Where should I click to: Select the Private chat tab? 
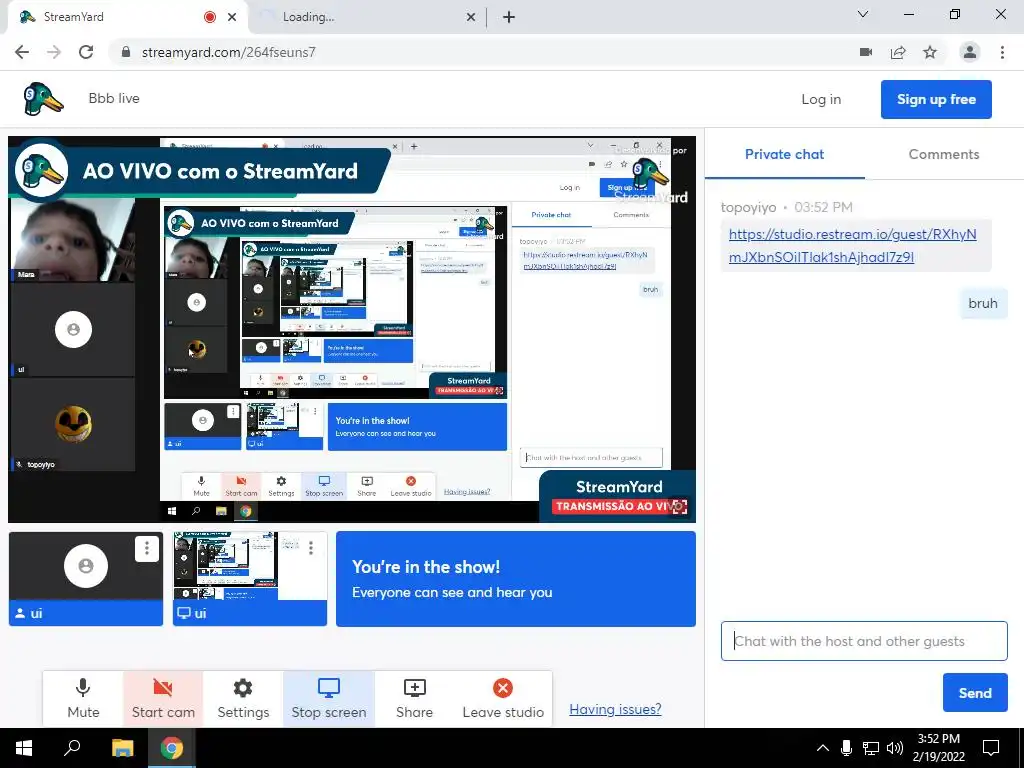[784, 154]
